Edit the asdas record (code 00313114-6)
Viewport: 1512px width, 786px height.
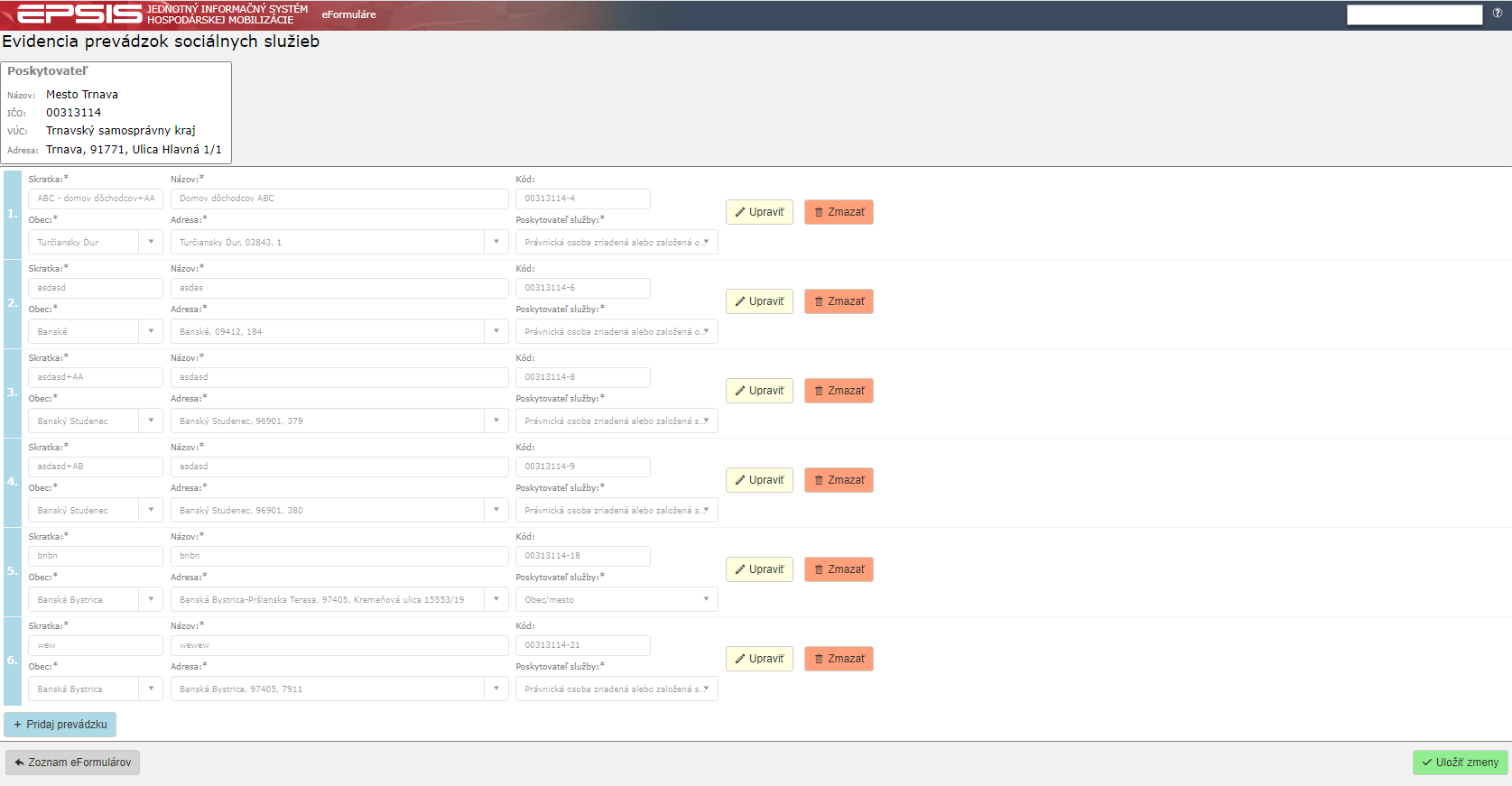tap(759, 301)
